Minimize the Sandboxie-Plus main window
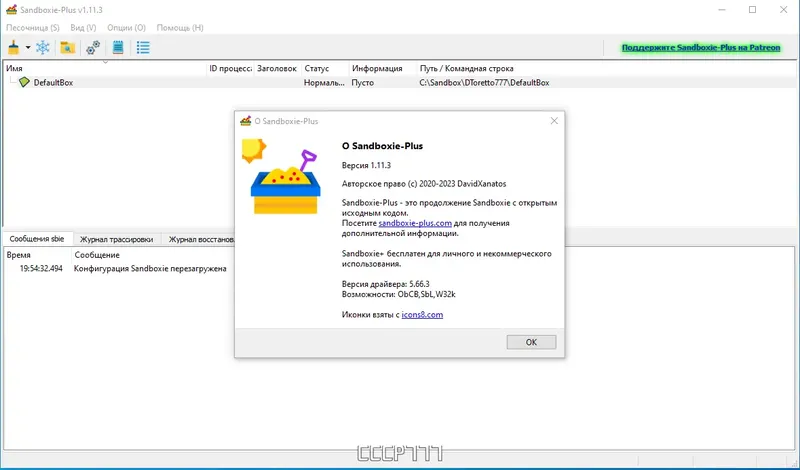This screenshot has width=800, height=470. pos(721,10)
